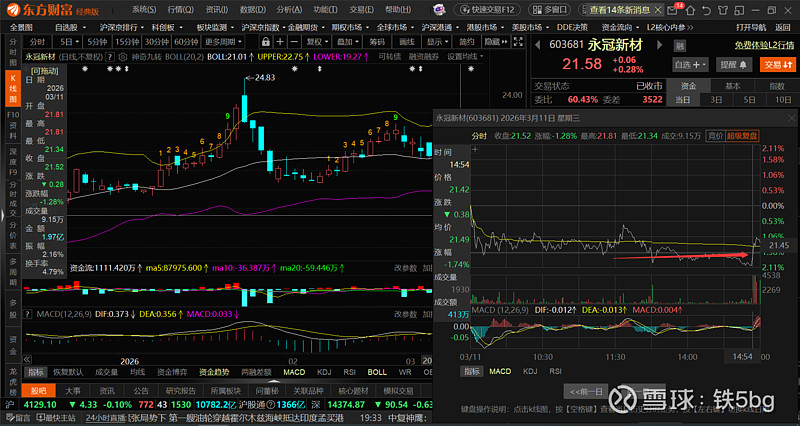Open the 显示 display dropdown
The image size is (800, 426).
(x=438, y=42)
